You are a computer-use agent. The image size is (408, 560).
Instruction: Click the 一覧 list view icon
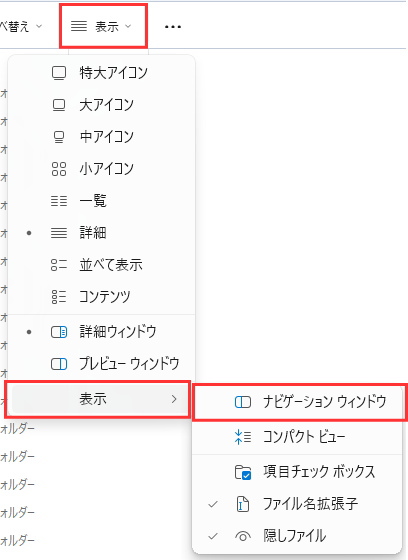(59, 201)
